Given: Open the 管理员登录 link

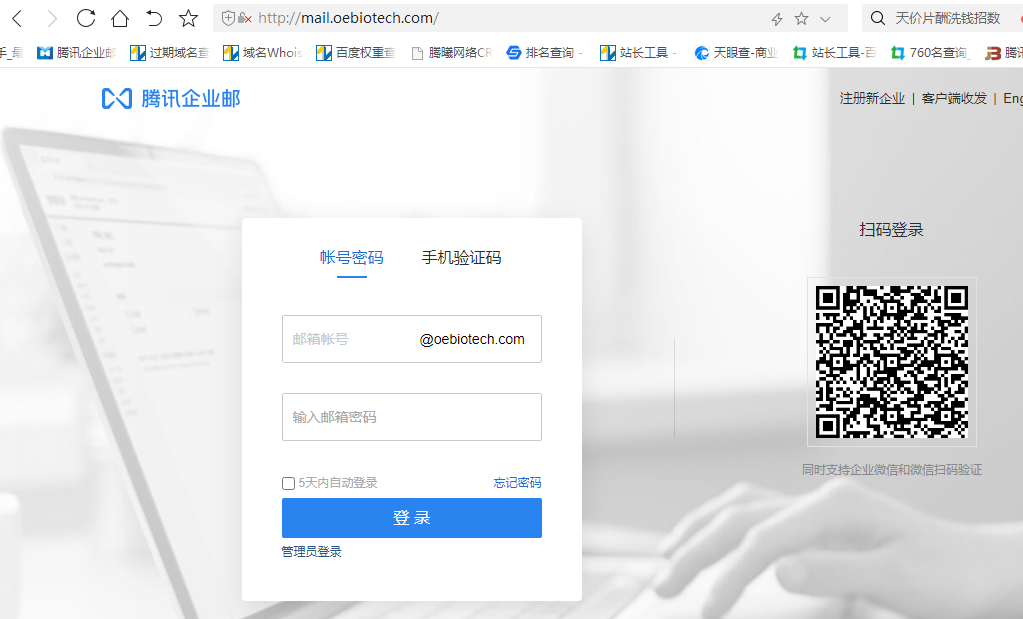Looking at the screenshot, I should 311,551.
